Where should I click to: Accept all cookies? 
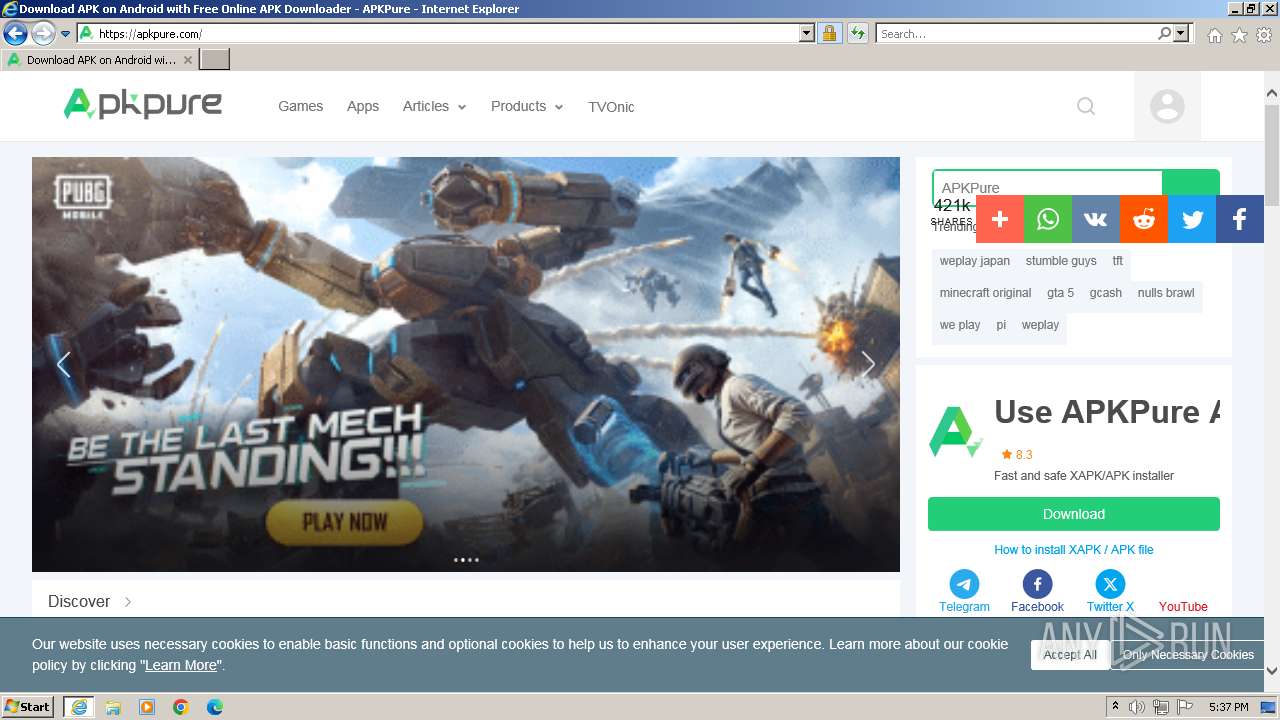tap(1070, 655)
